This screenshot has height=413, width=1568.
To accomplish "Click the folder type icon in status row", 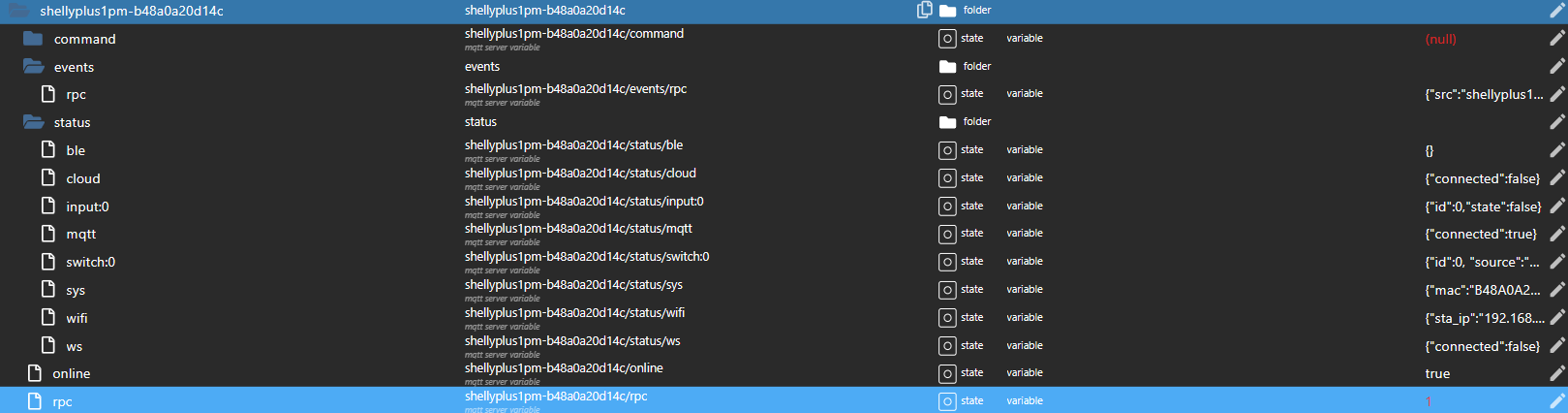I will 947,122.
